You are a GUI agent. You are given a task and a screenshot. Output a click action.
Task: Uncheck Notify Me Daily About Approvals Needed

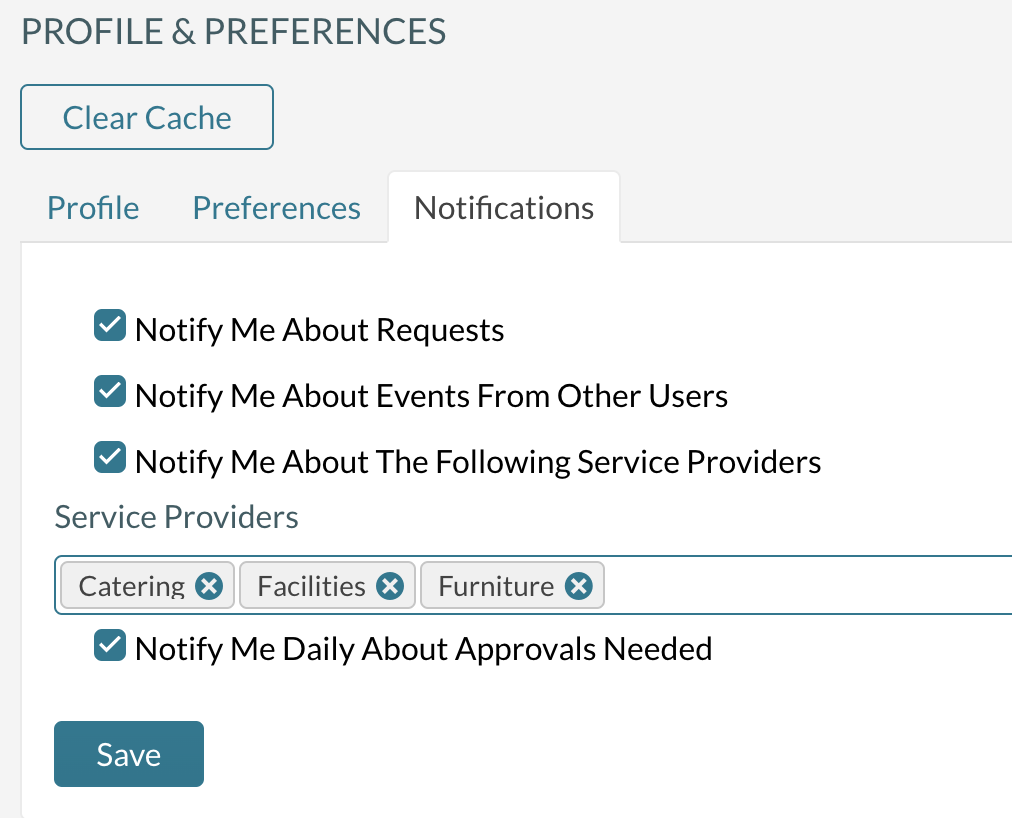[109, 644]
